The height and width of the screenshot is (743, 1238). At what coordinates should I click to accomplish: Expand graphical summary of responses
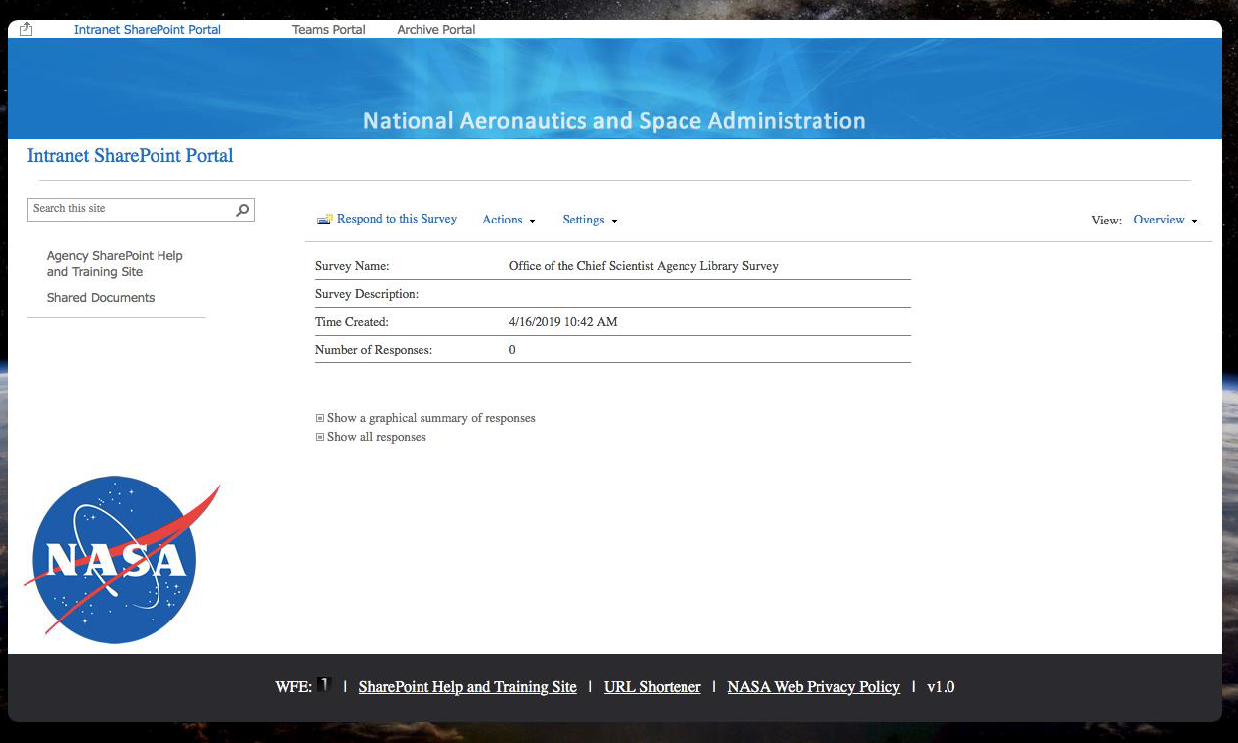320,419
